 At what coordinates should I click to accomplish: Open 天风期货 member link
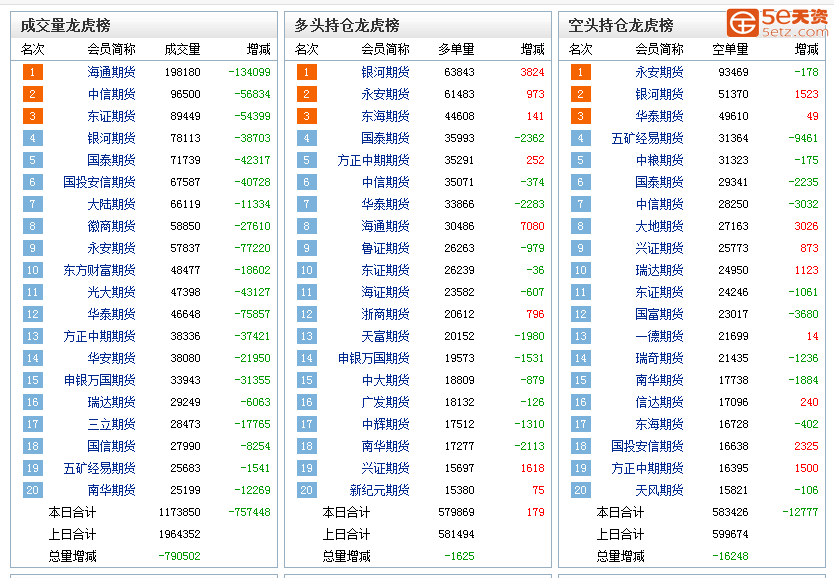[659, 490]
